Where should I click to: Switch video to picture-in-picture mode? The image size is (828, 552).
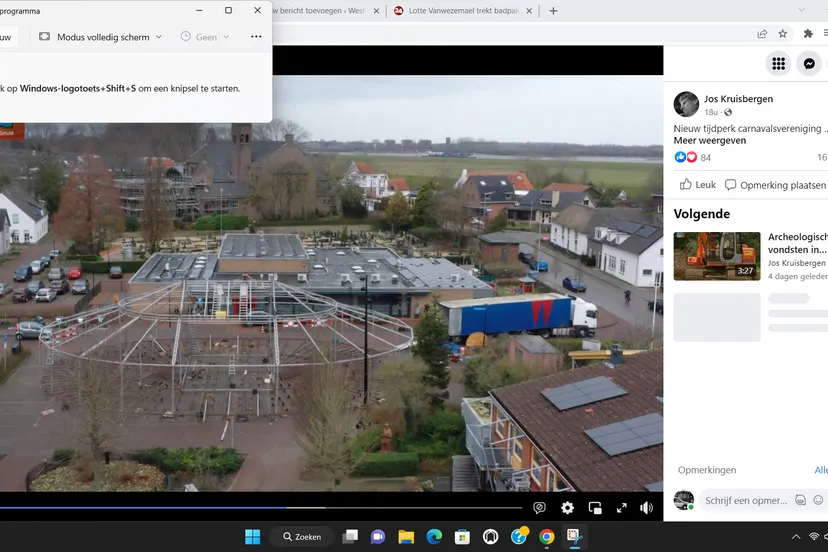tap(595, 508)
